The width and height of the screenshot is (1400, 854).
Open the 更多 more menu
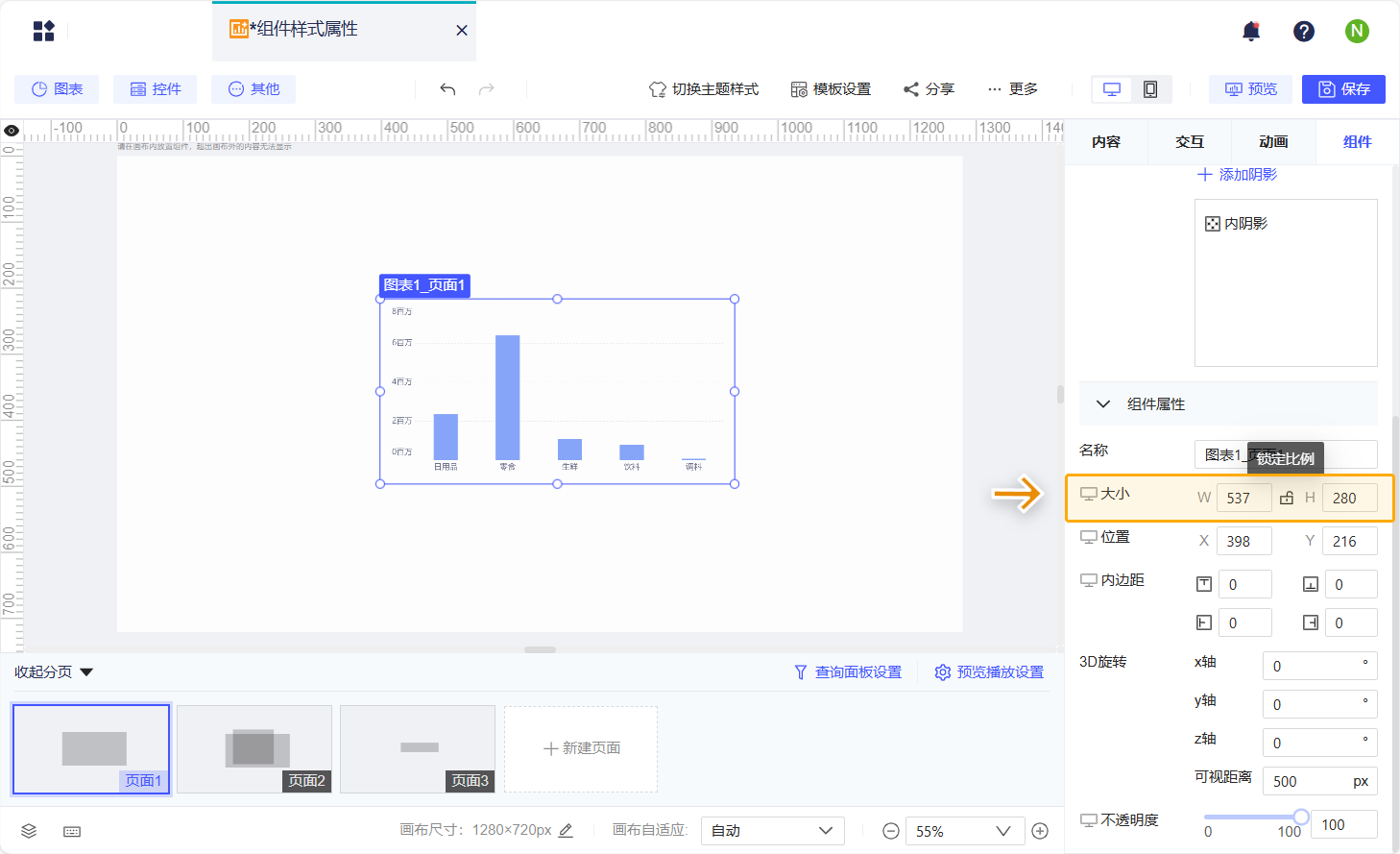[1012, 89]
